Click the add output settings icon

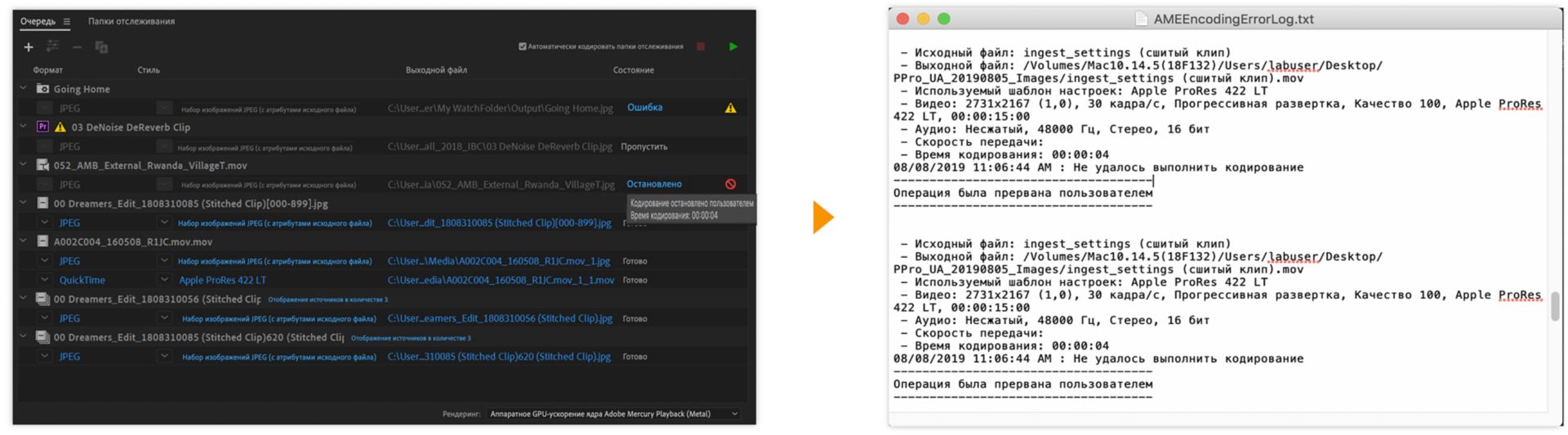[52, 47]
